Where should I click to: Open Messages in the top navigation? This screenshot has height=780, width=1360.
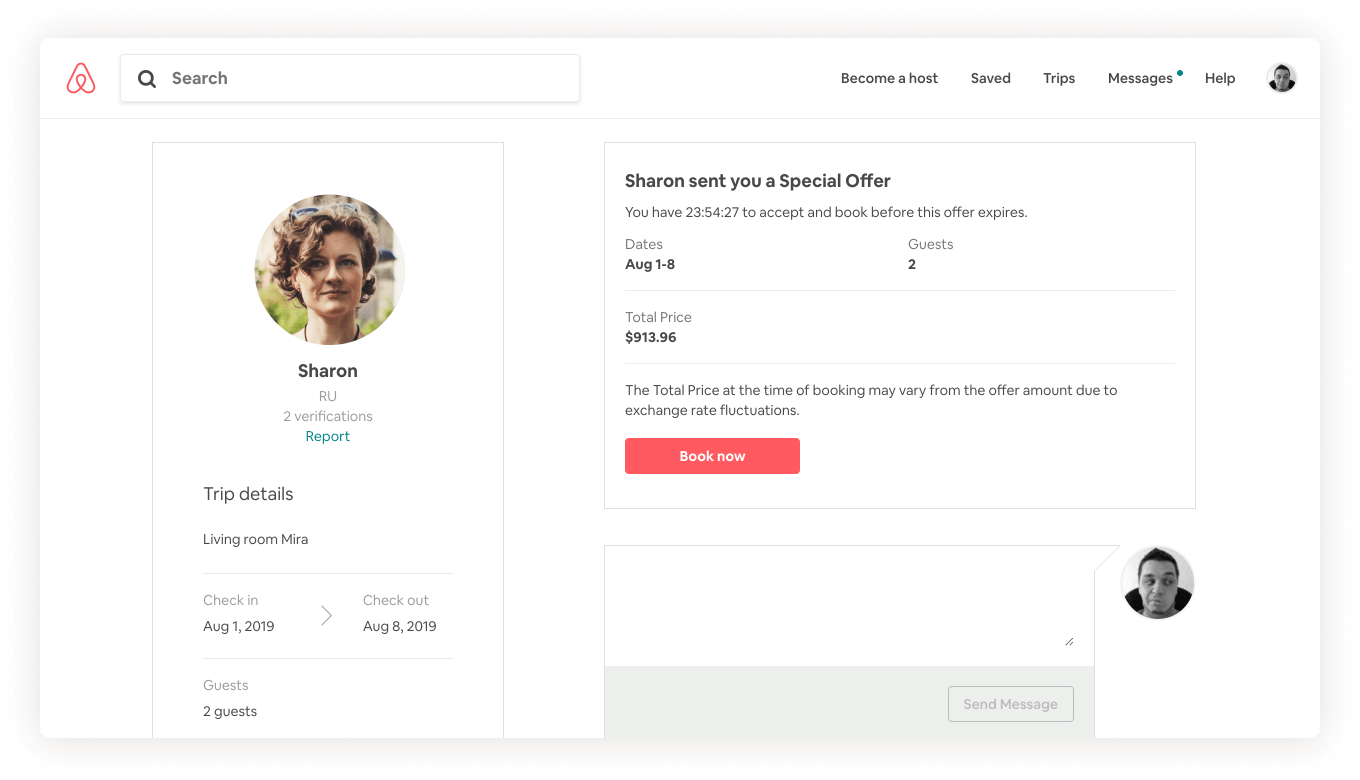[x=1140, y=78]
